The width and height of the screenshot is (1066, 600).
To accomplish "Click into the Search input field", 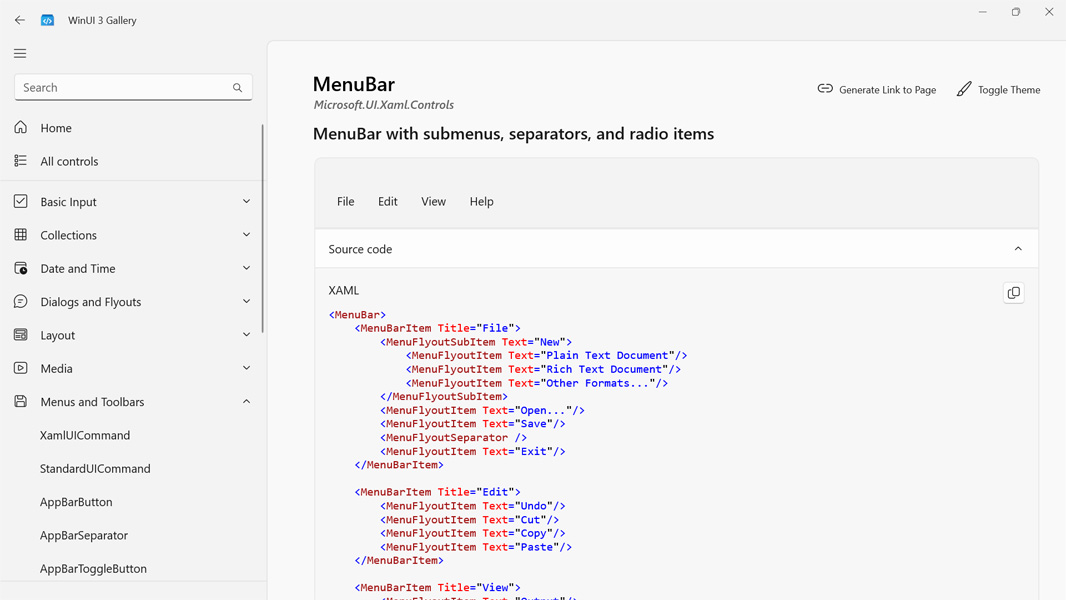I will click(120, 88).
